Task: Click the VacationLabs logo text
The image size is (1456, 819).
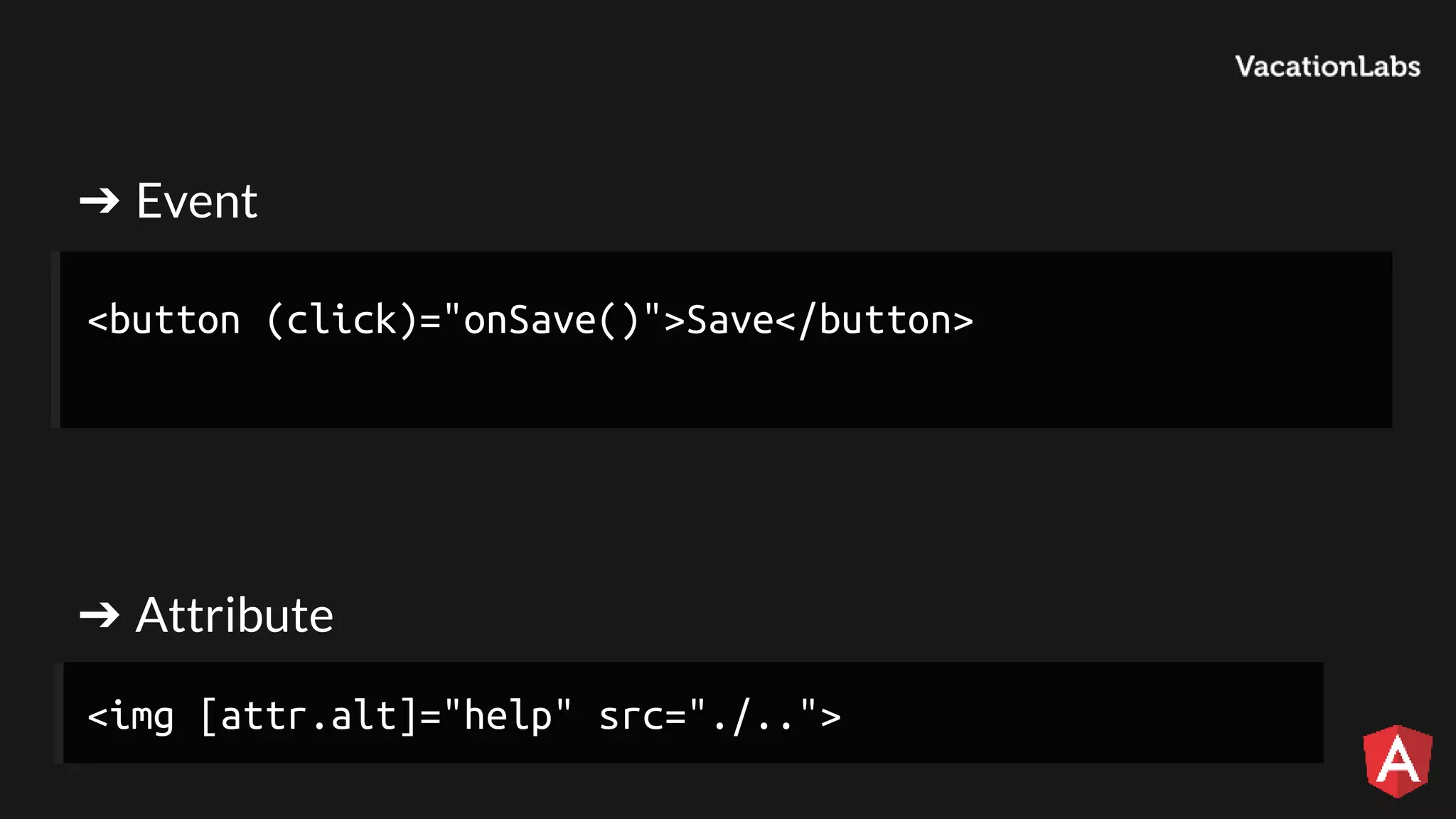Action: pyautogui.click(x=1327, y=66)
